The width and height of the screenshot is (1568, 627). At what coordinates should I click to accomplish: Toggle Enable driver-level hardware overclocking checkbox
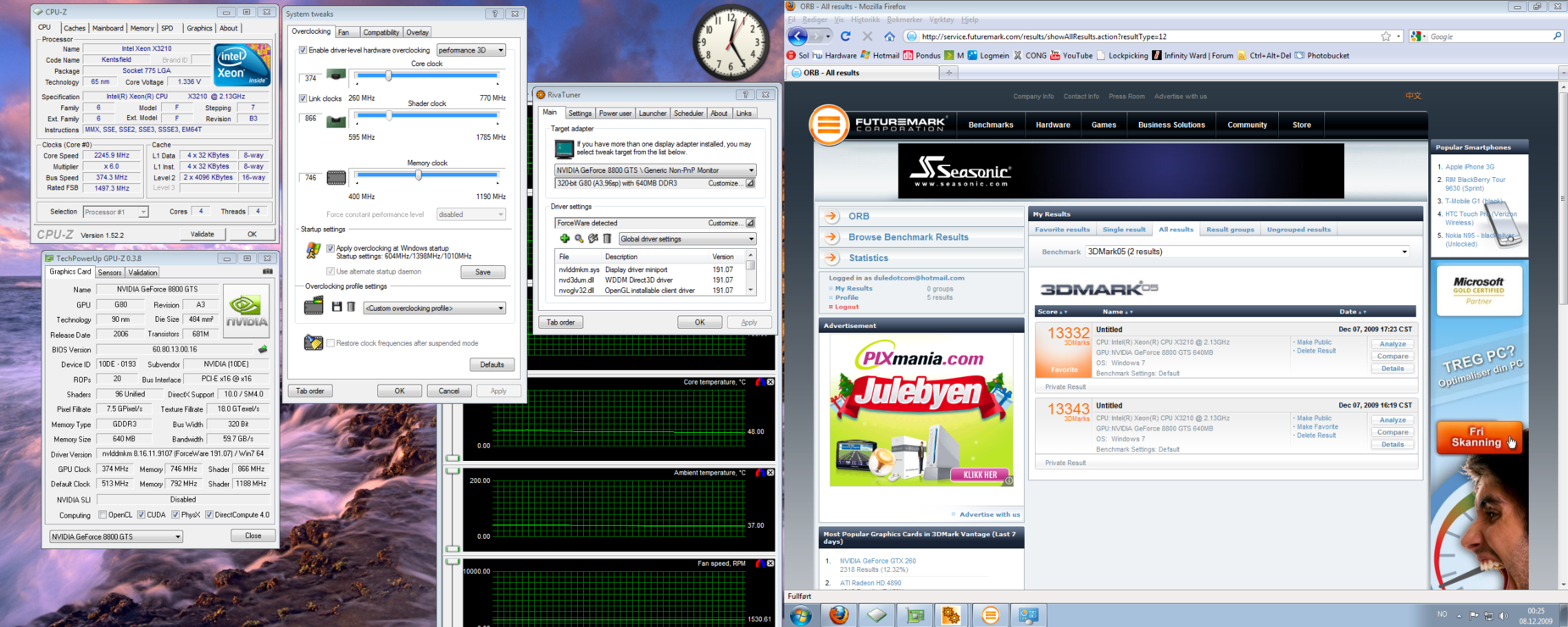303,50
